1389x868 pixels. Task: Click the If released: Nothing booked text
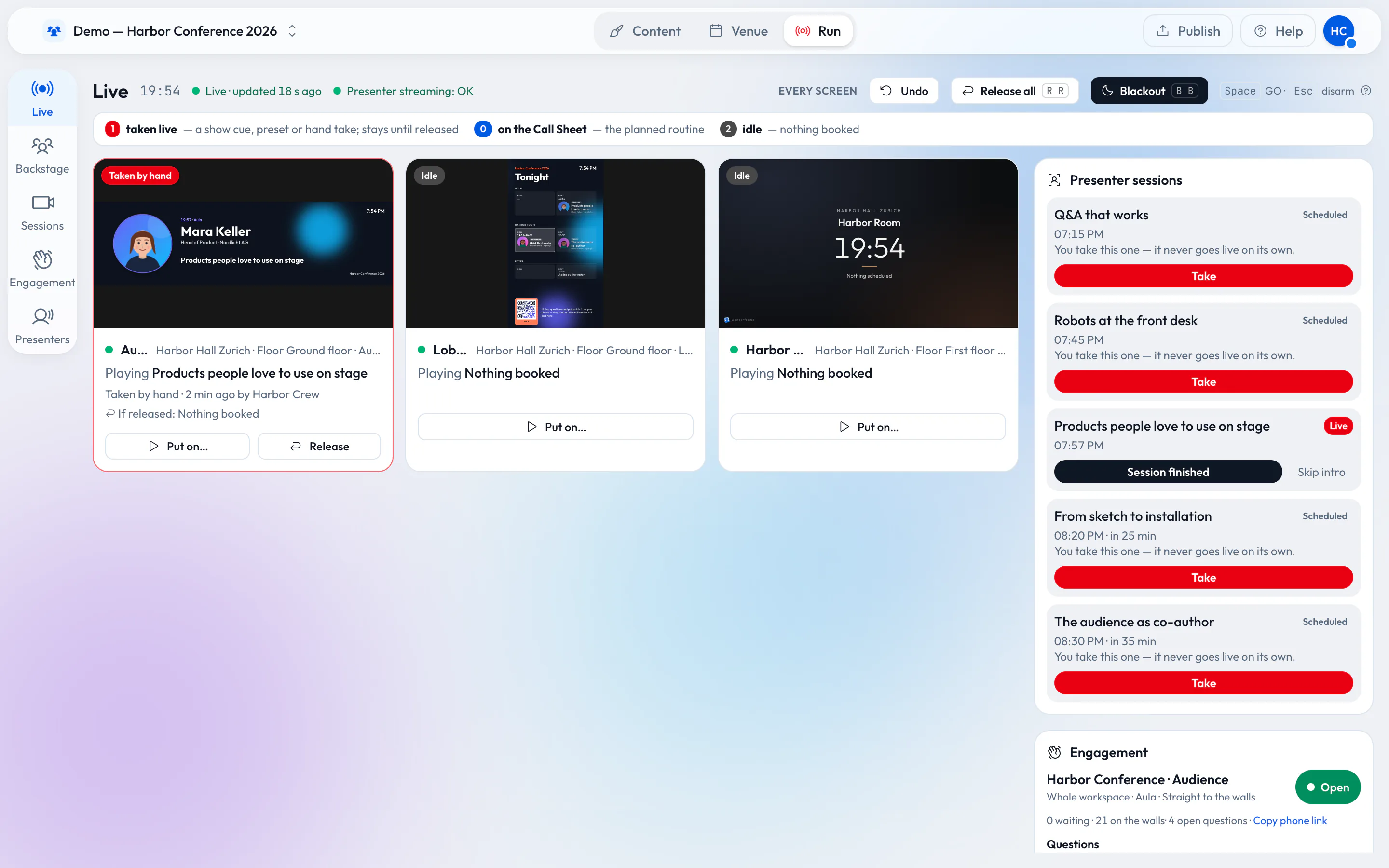pos(182,413)
